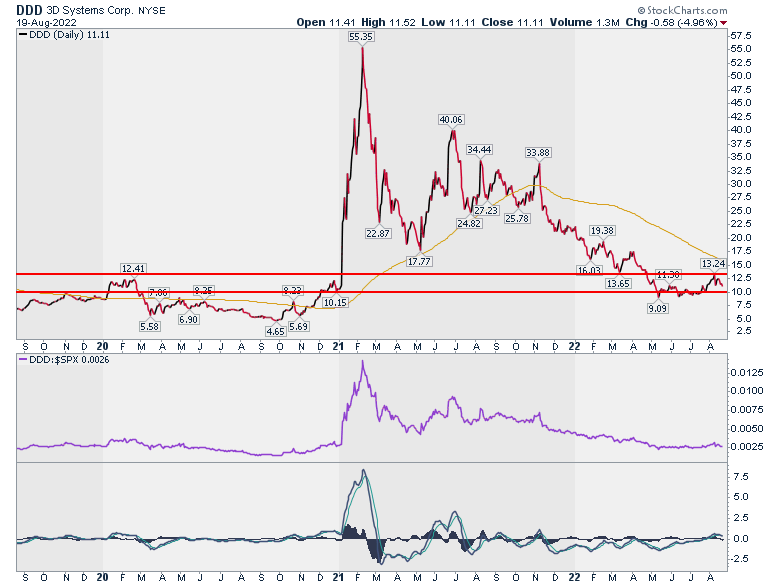Click the red down-arrow next to Chg
780x586 pixels.
723,23
